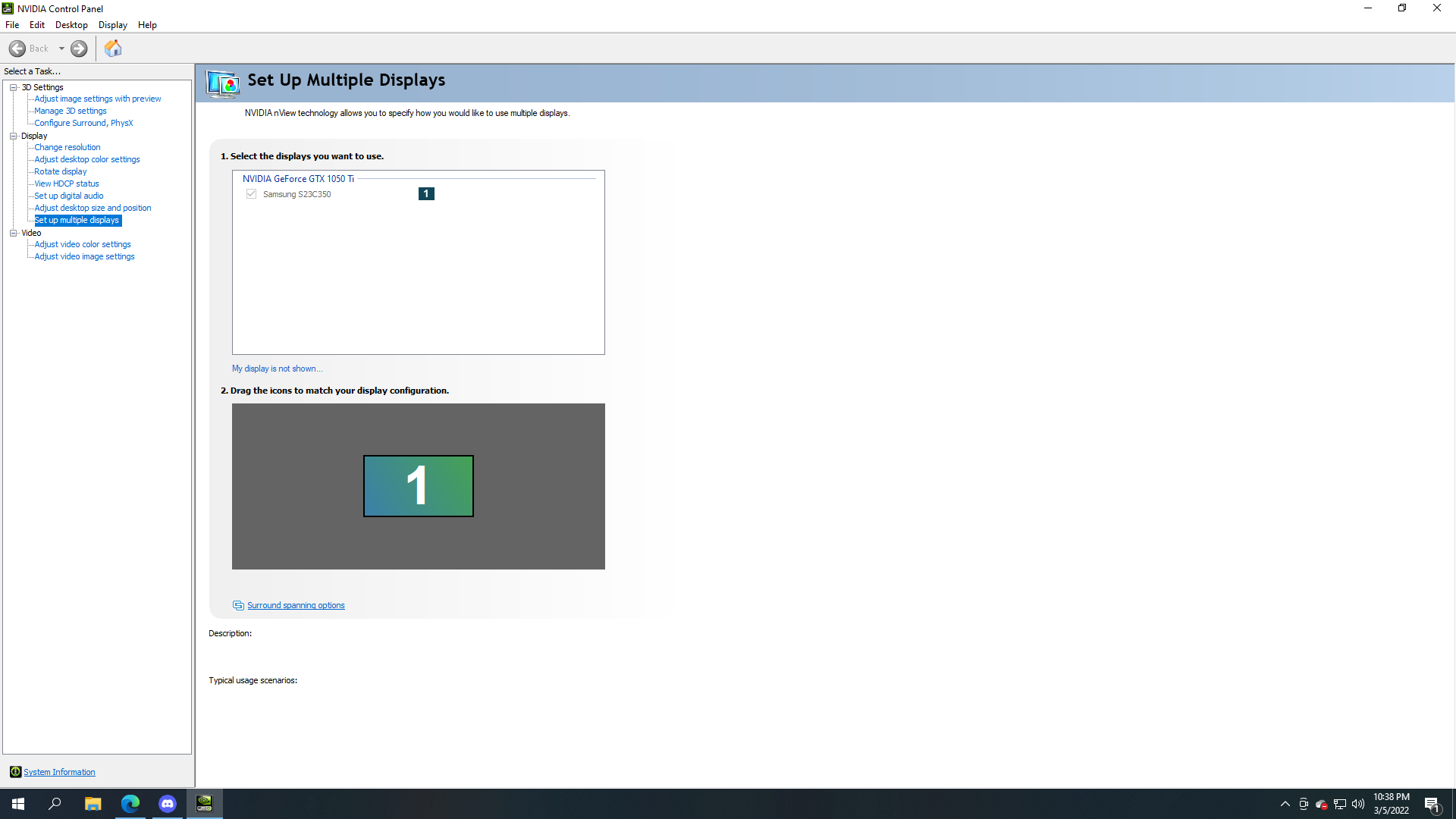Open the Edit menu
The height and width of the screenshot is (819, 1456).
(x=37, y=25)
